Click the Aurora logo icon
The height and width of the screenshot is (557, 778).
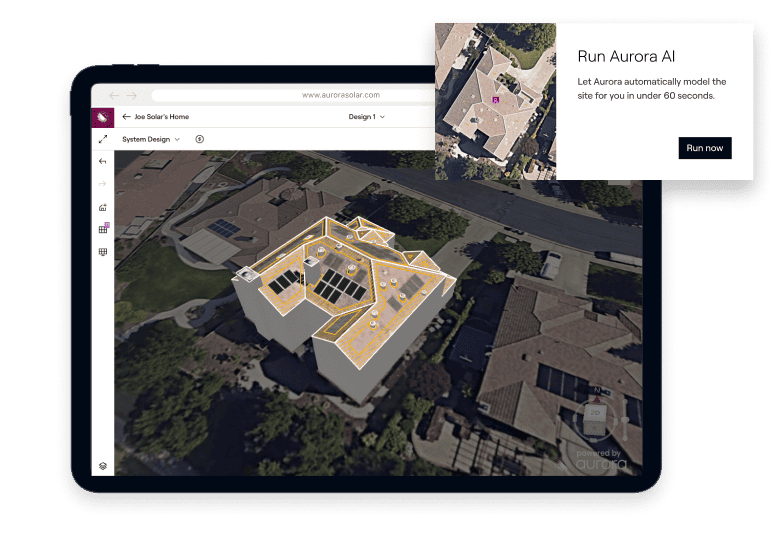click(x=103, y=118)
